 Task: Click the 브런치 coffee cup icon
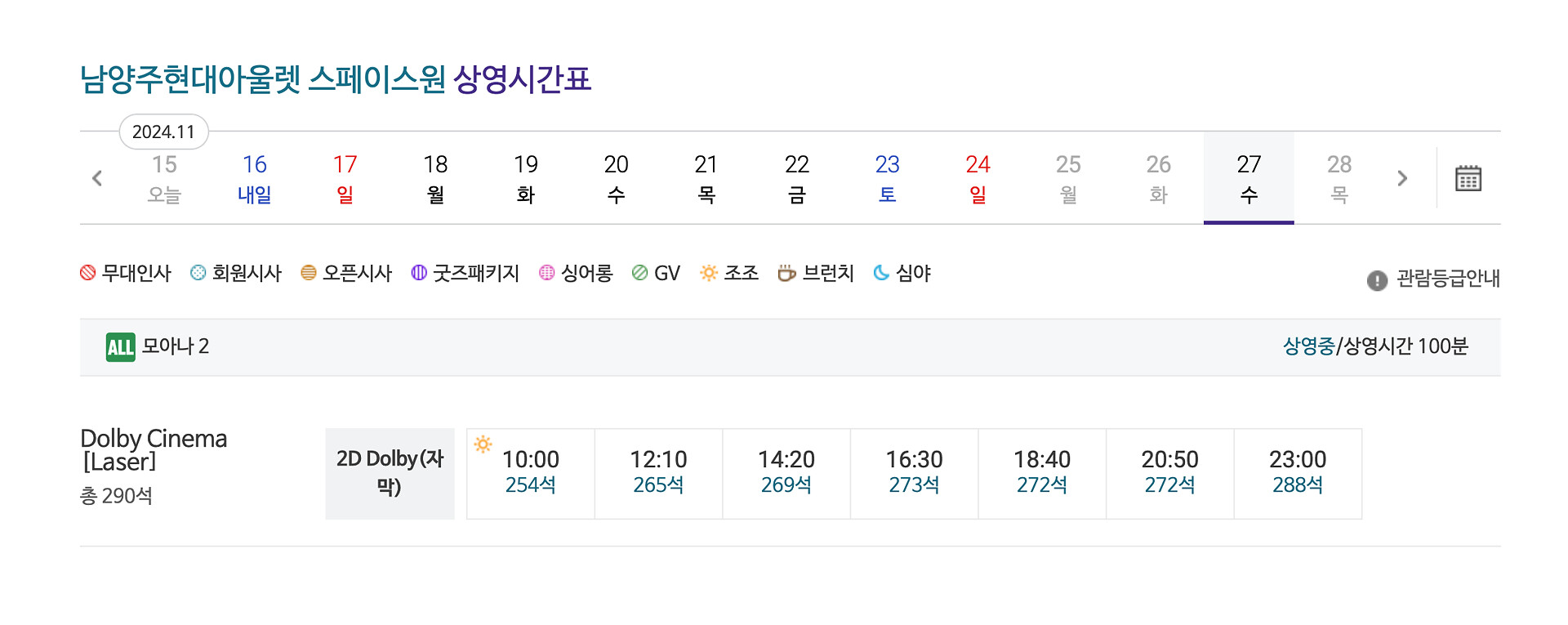click(x=786, y=273)
